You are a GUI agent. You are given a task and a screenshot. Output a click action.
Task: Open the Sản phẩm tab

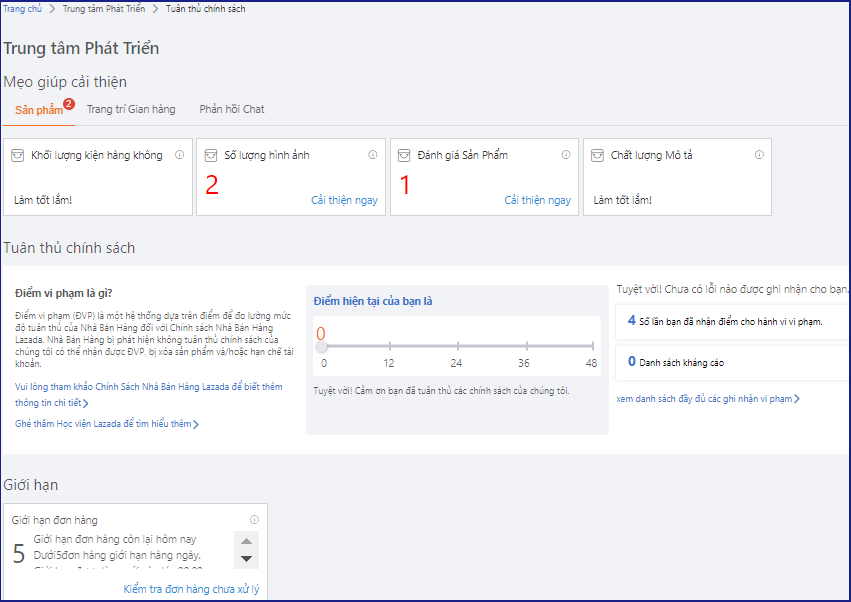(x=38, y=109)
